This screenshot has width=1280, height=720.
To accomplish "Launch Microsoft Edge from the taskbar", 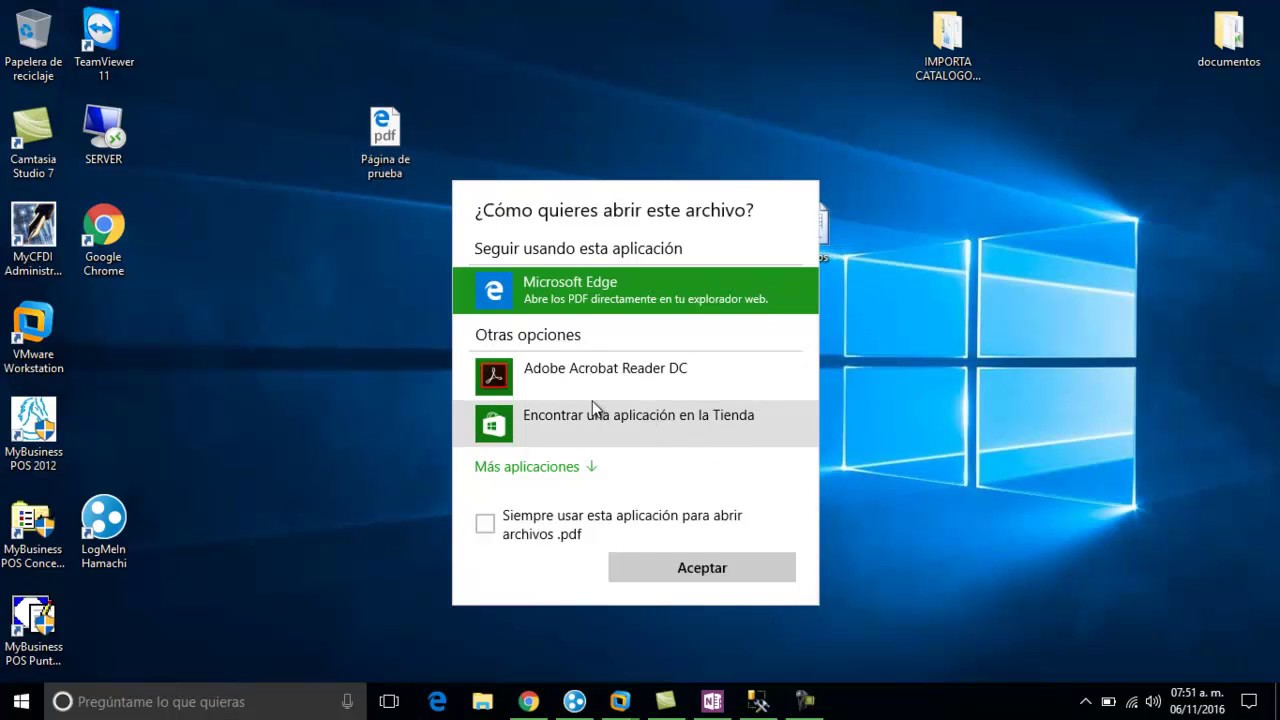I will pos(437,702).
